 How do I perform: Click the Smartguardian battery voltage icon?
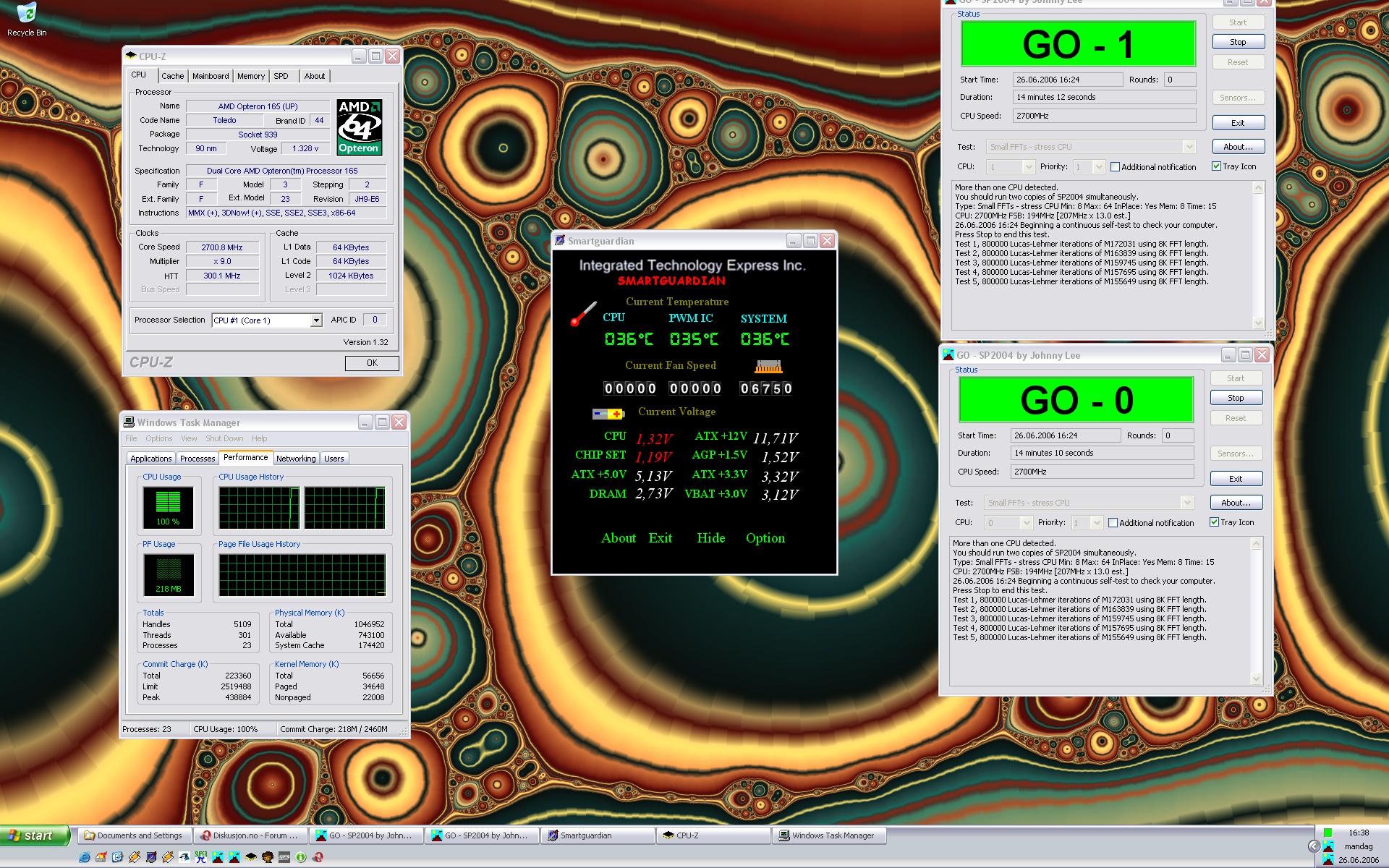click(608, 414)
